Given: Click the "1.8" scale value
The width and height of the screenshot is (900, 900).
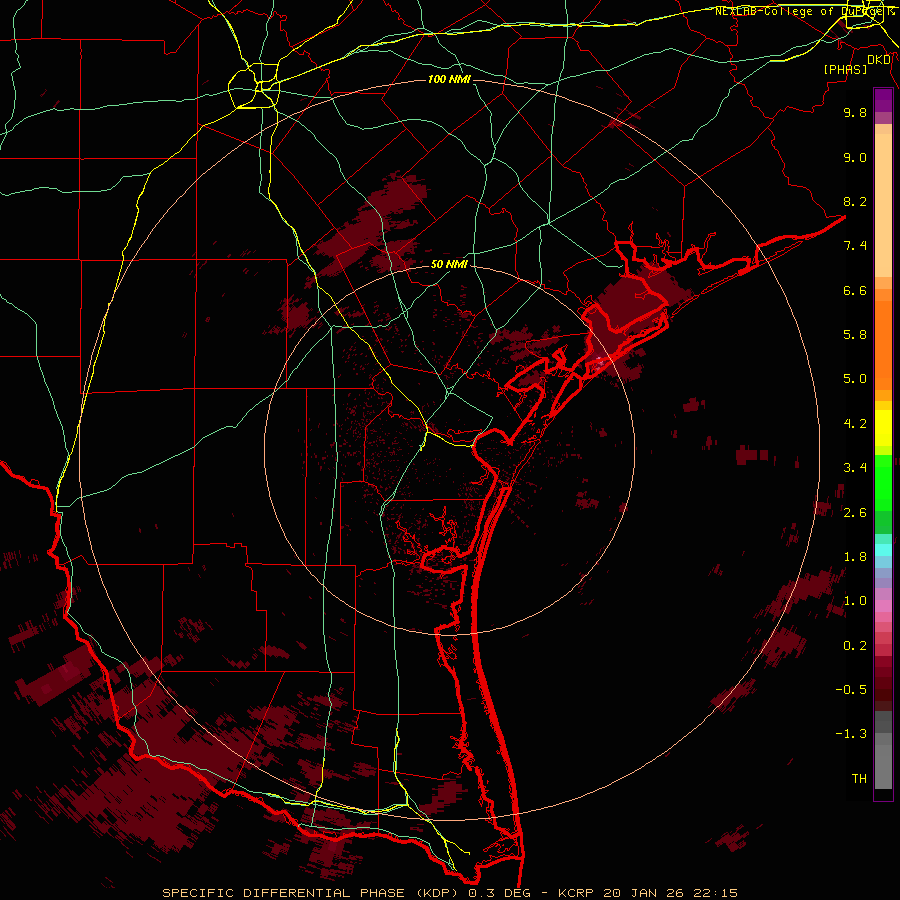Looking at the screenshot, I should coord(855,557).
